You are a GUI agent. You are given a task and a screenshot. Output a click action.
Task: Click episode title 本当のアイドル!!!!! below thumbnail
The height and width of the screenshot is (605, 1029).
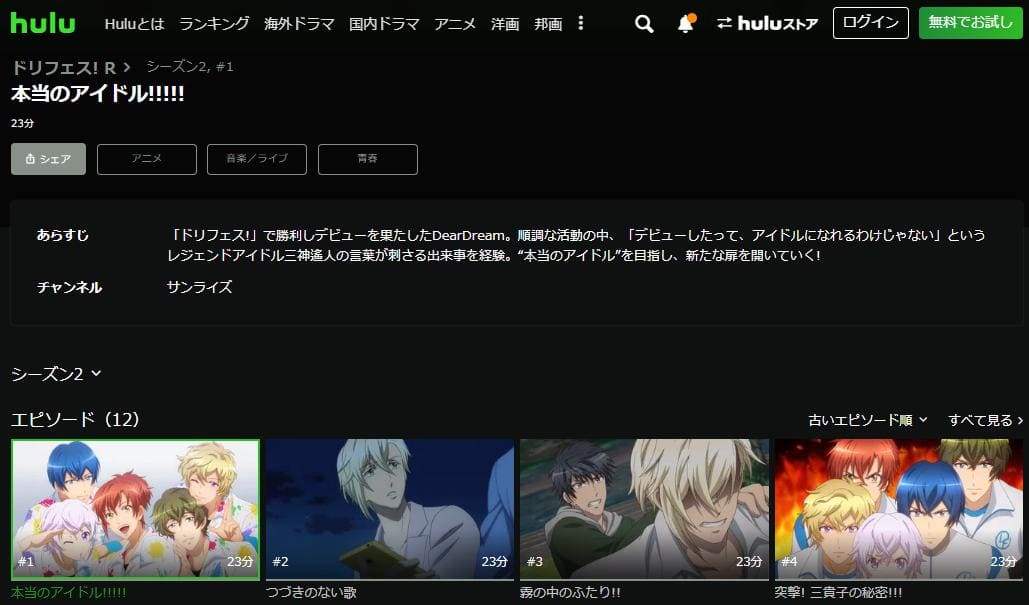click(x=68, y=593)
